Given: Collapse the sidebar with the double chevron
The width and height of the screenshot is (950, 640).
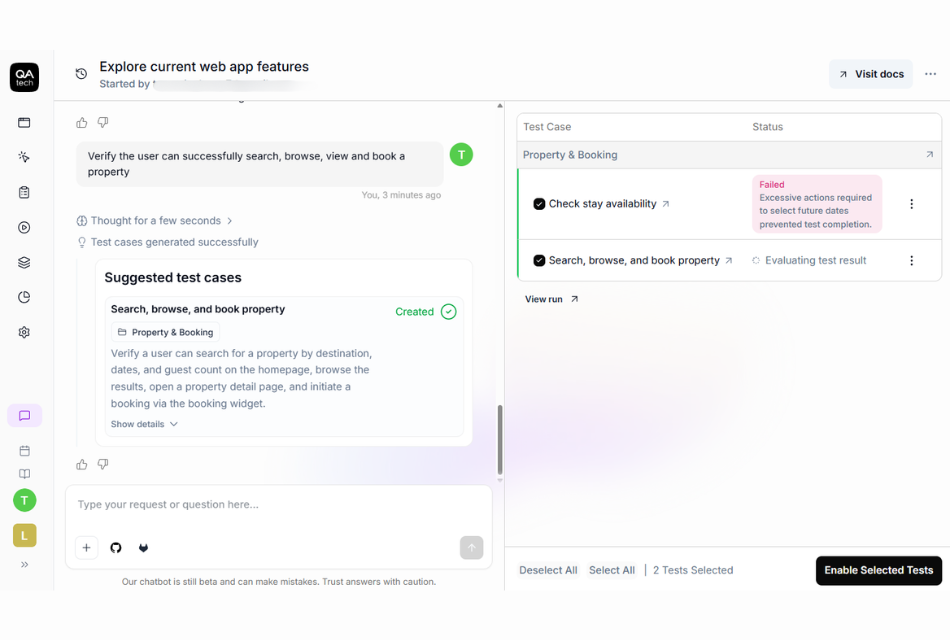Looking at the screenshot, I should (x=23, y=563).
